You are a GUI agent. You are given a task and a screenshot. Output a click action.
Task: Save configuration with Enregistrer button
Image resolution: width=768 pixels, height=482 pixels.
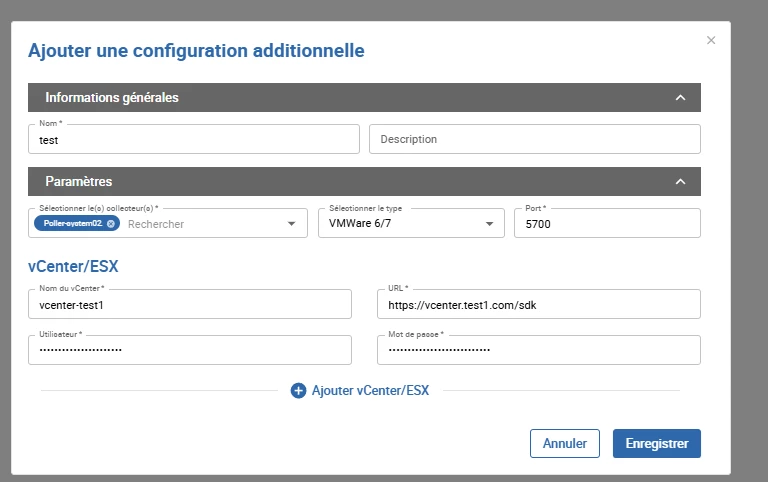[x=656, y=443]
